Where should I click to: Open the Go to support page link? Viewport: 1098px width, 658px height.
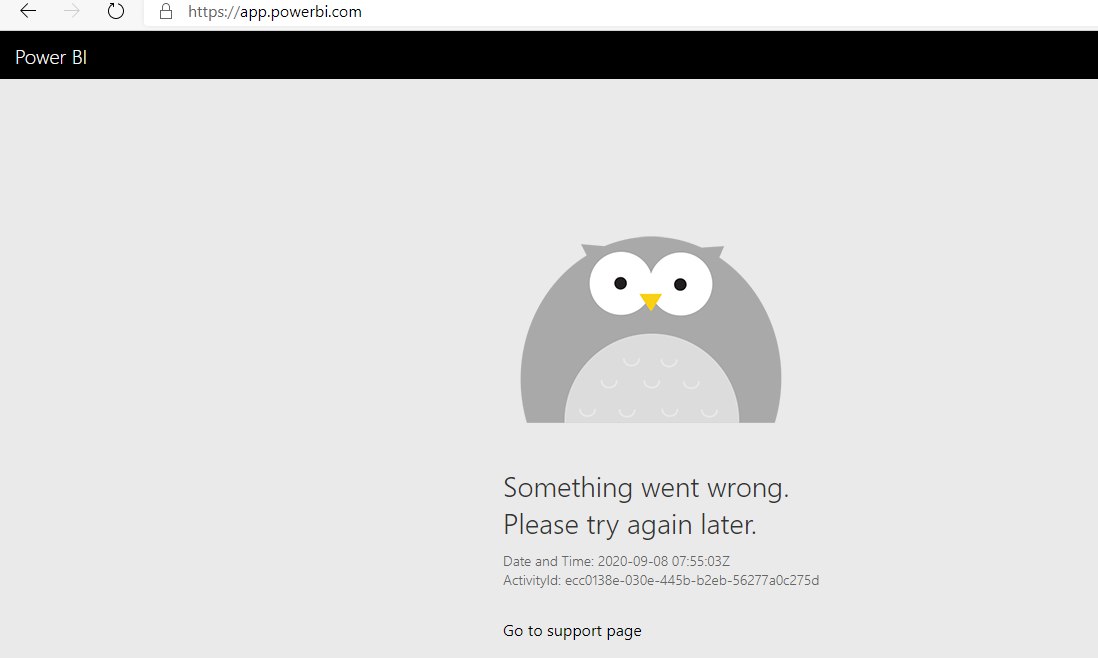tap(572, 631)
